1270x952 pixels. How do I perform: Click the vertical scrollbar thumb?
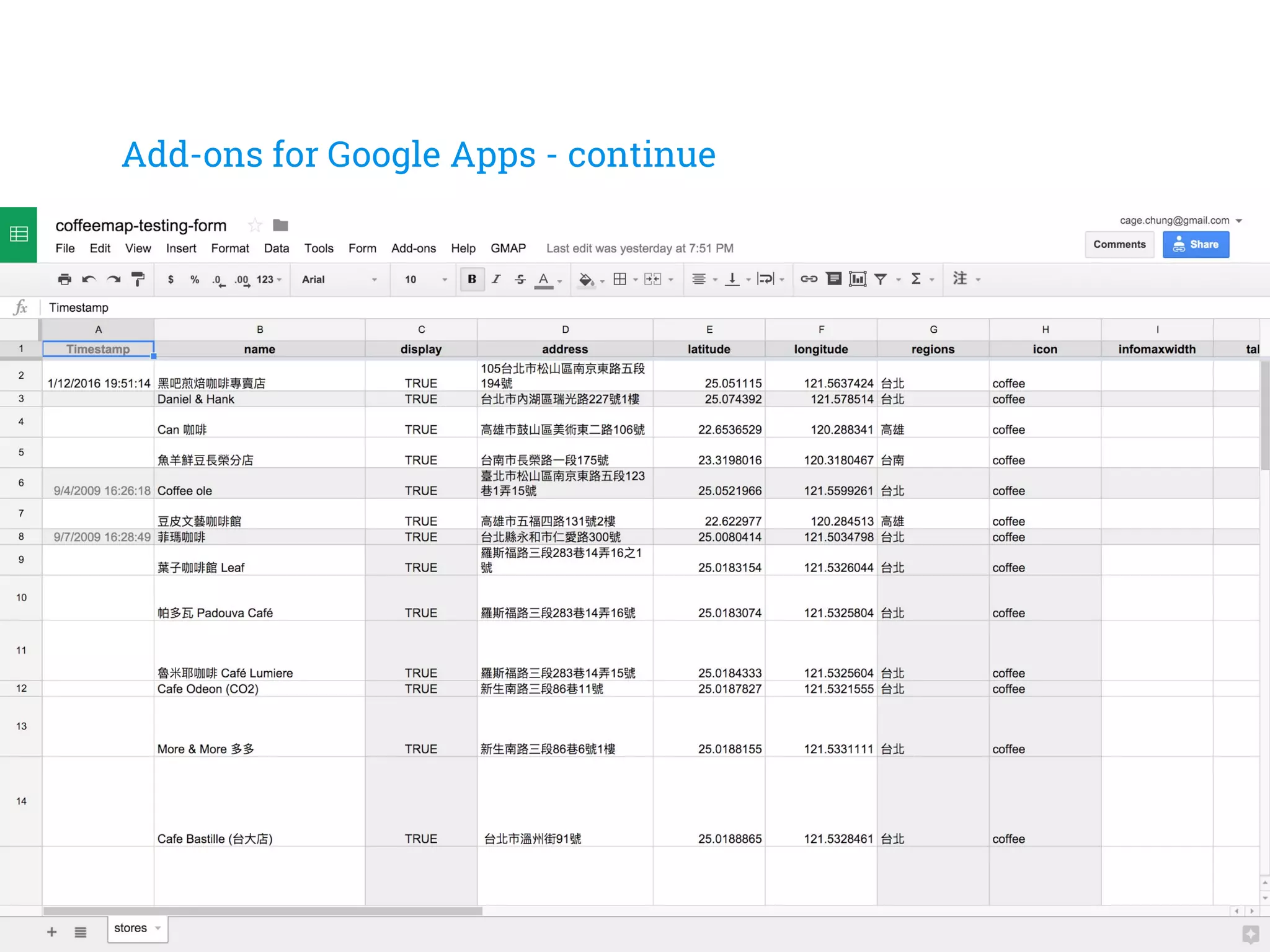[x=1265, y=416]
